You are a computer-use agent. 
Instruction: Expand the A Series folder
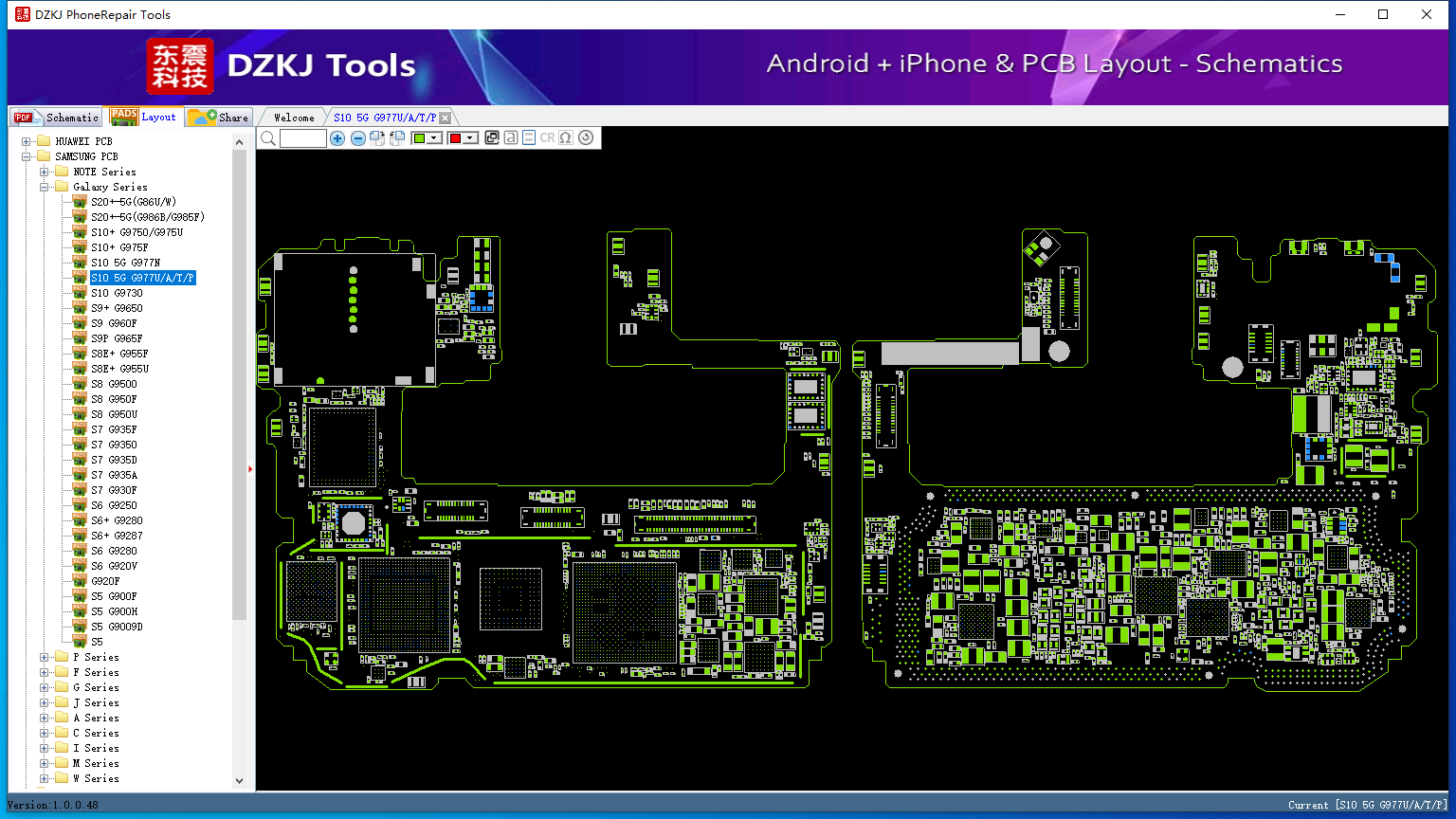(x=44, y=718)
